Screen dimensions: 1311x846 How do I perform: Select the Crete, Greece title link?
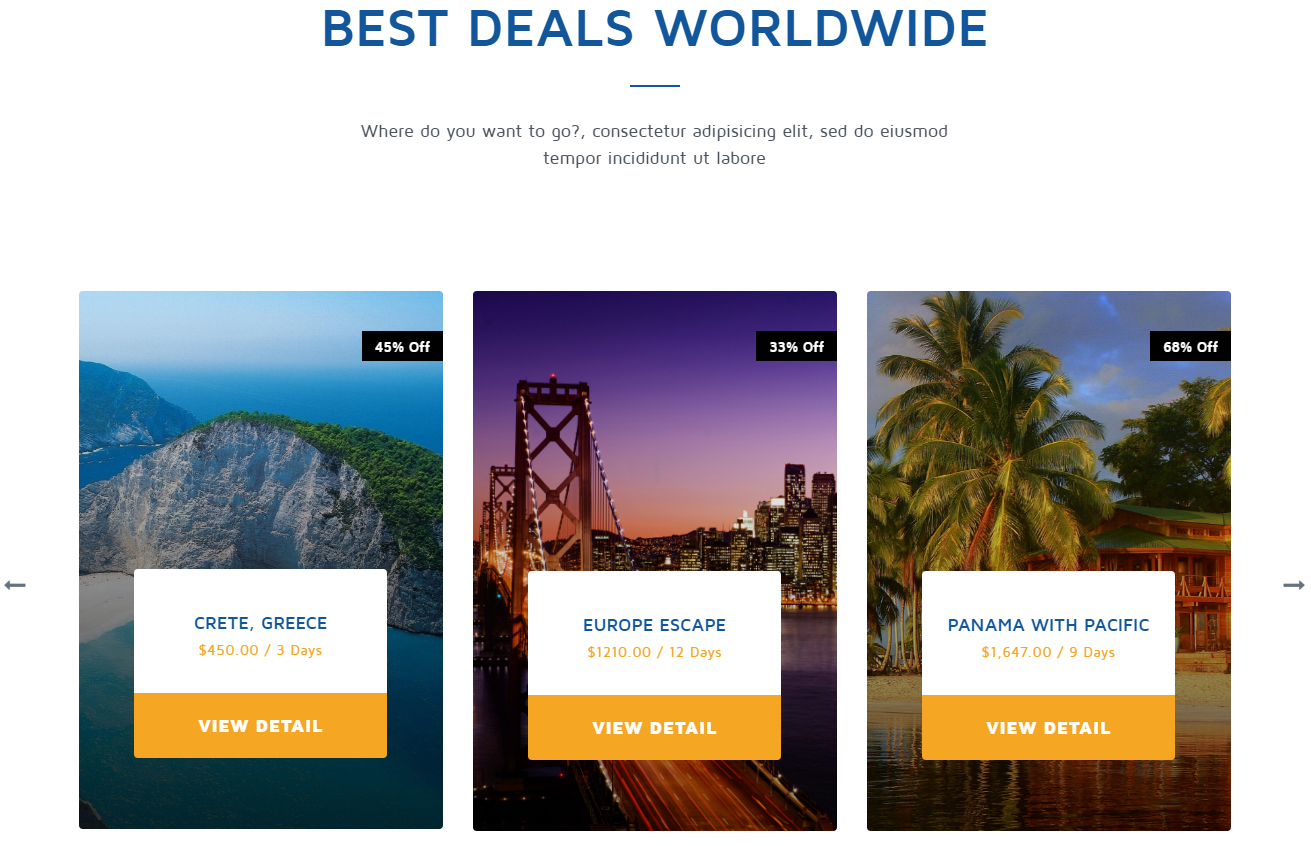coord(260,623)
